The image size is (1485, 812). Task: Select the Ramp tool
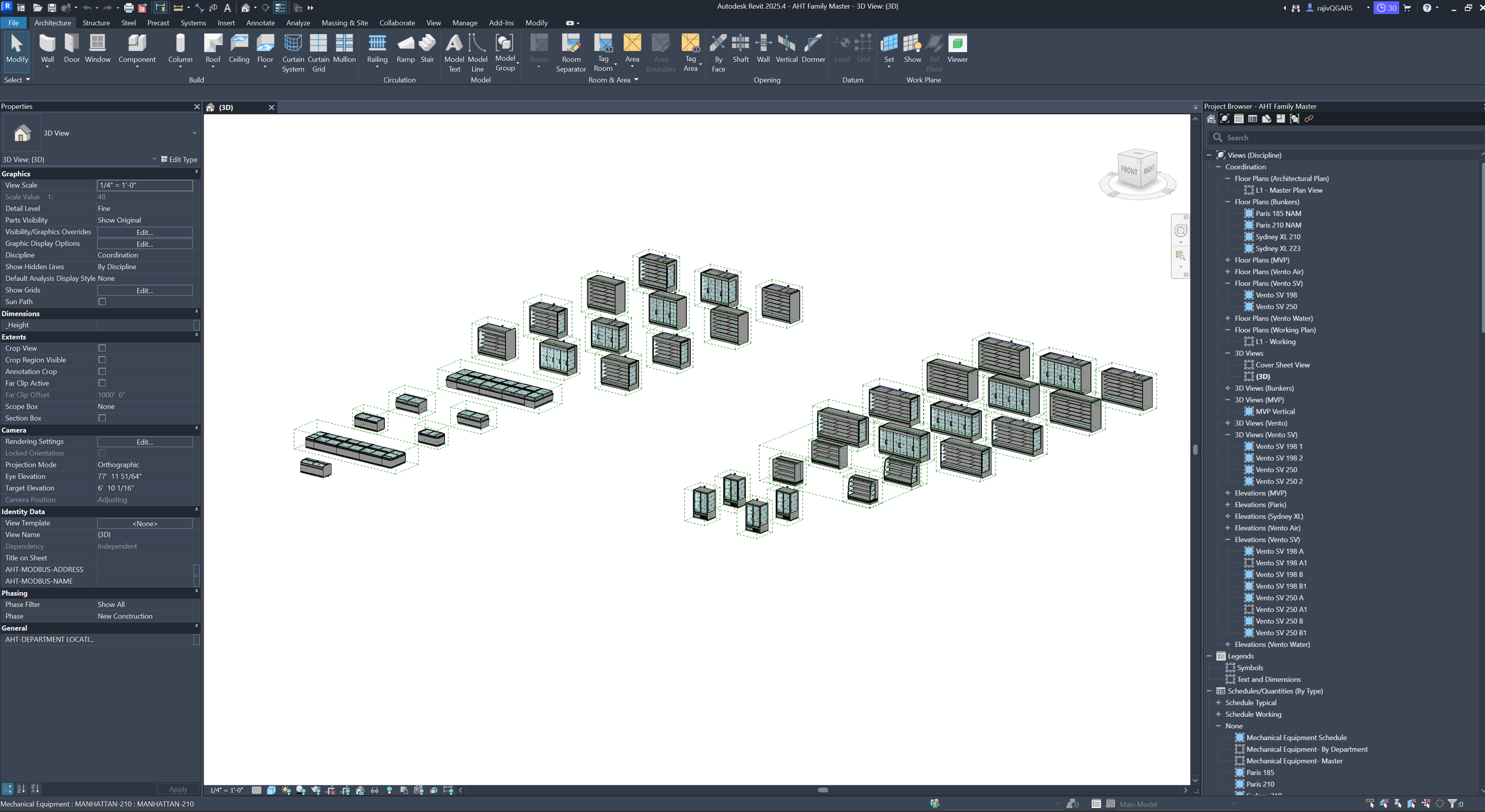(406, 49)
